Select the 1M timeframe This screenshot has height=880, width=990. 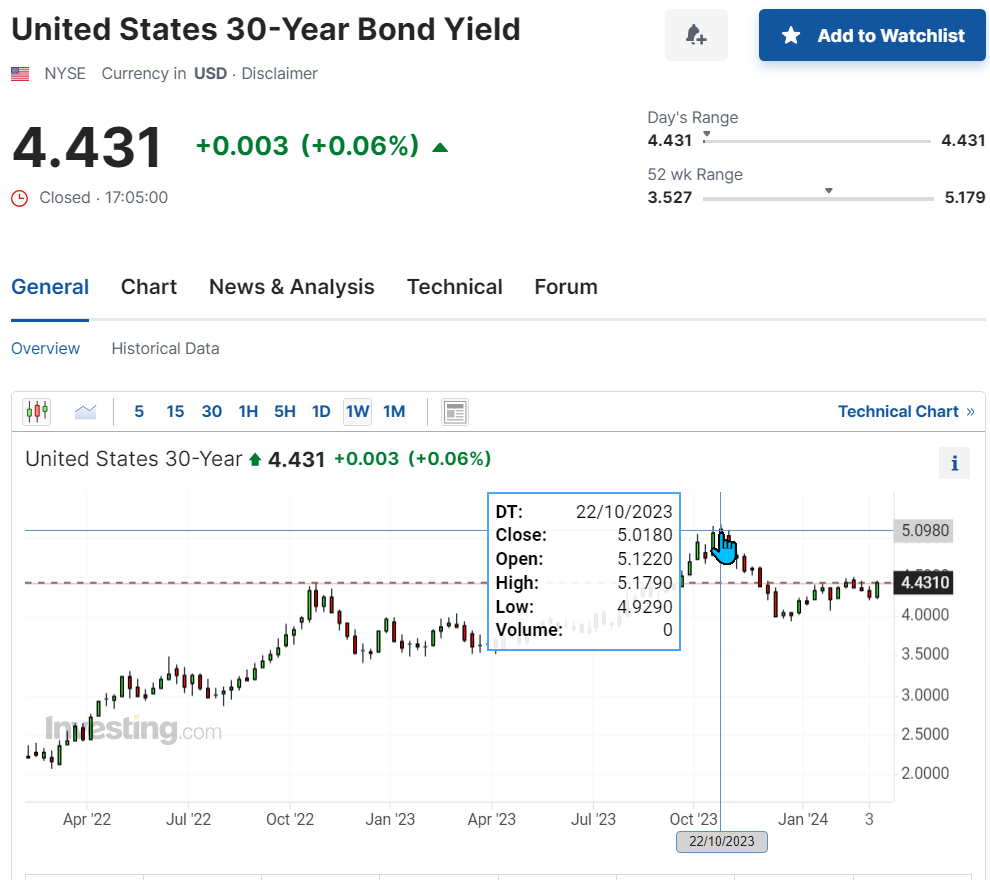(394, 412)
